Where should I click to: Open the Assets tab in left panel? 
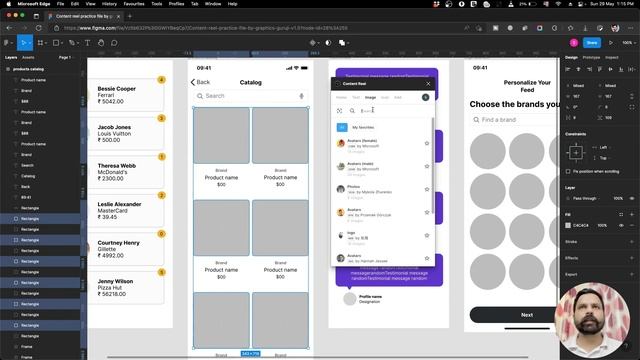coord(28,58)
